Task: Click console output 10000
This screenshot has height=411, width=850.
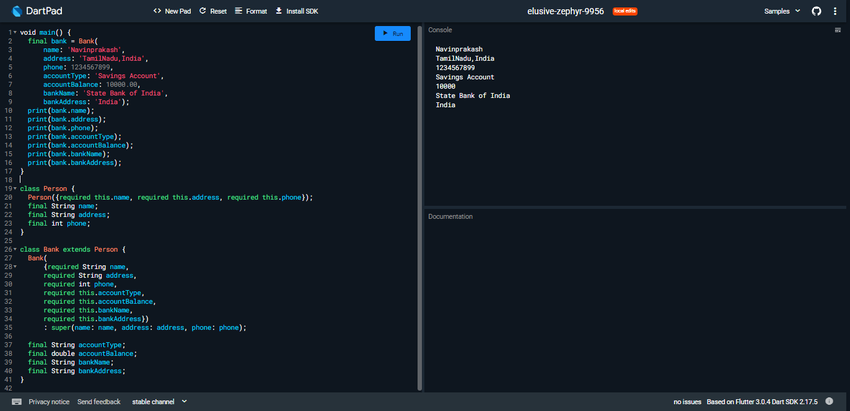Action: tap(446, 87)
